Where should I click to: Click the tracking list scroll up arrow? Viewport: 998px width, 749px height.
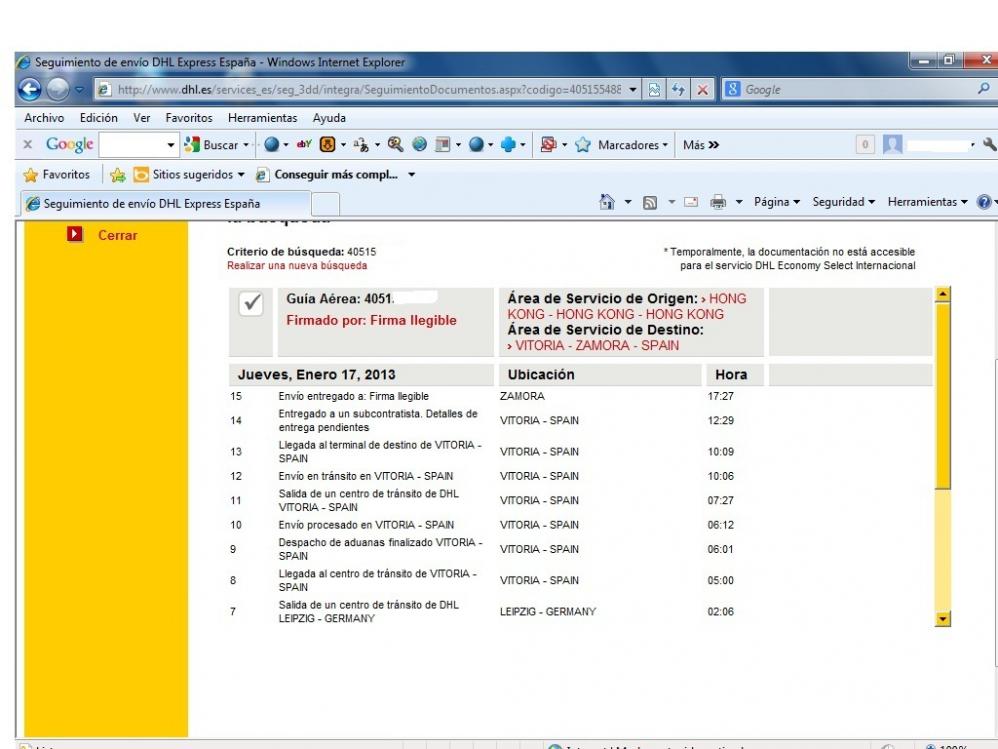click(943, 294)
